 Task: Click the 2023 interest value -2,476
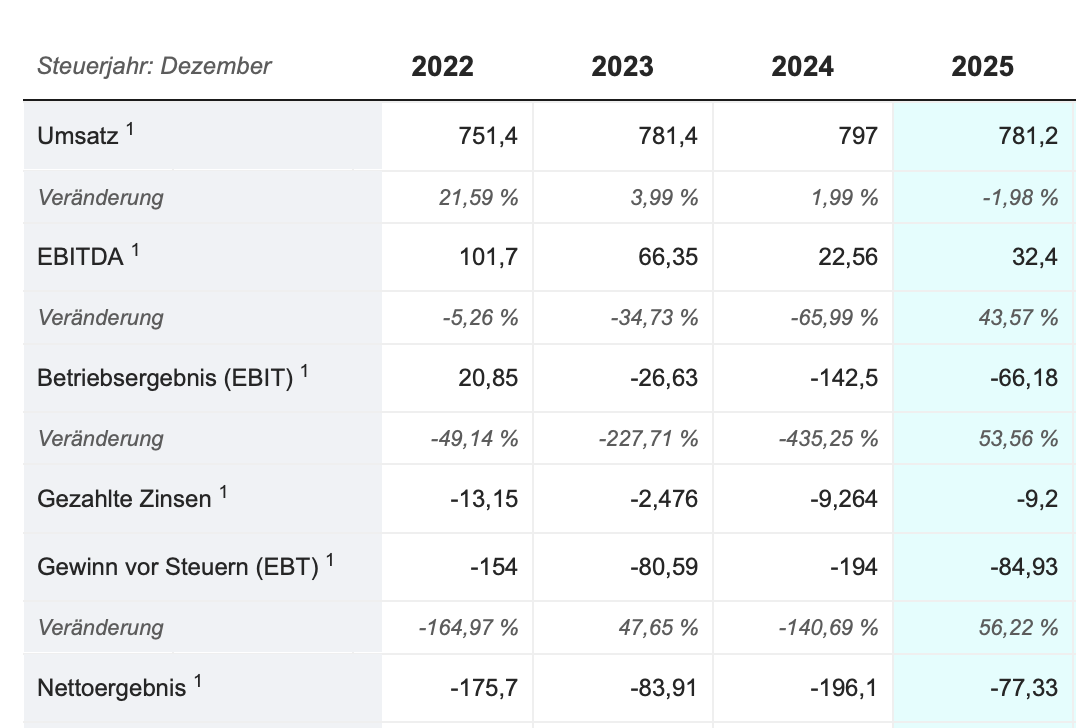click(x=664, y=498)
